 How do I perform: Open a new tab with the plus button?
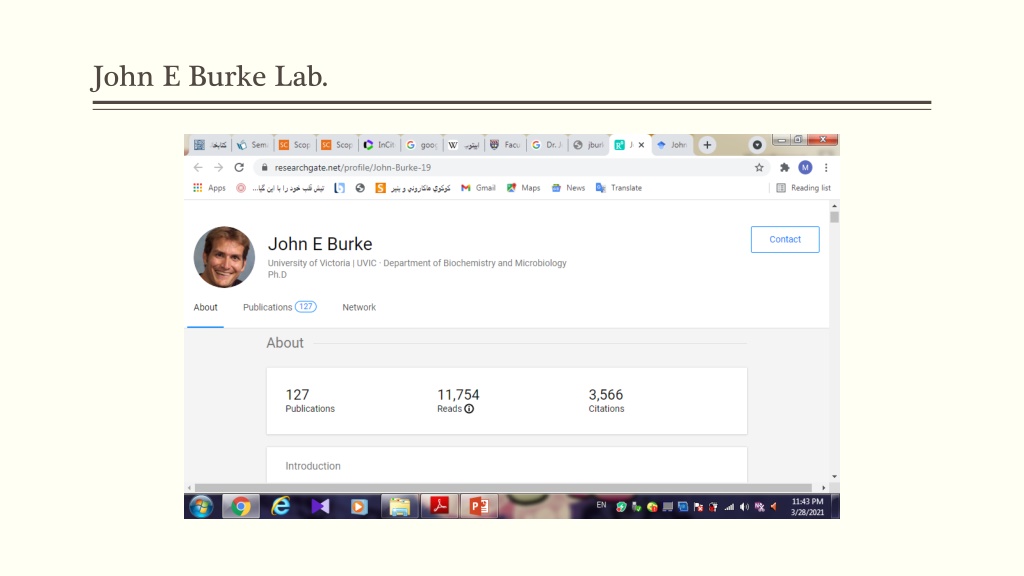point(707,145)
